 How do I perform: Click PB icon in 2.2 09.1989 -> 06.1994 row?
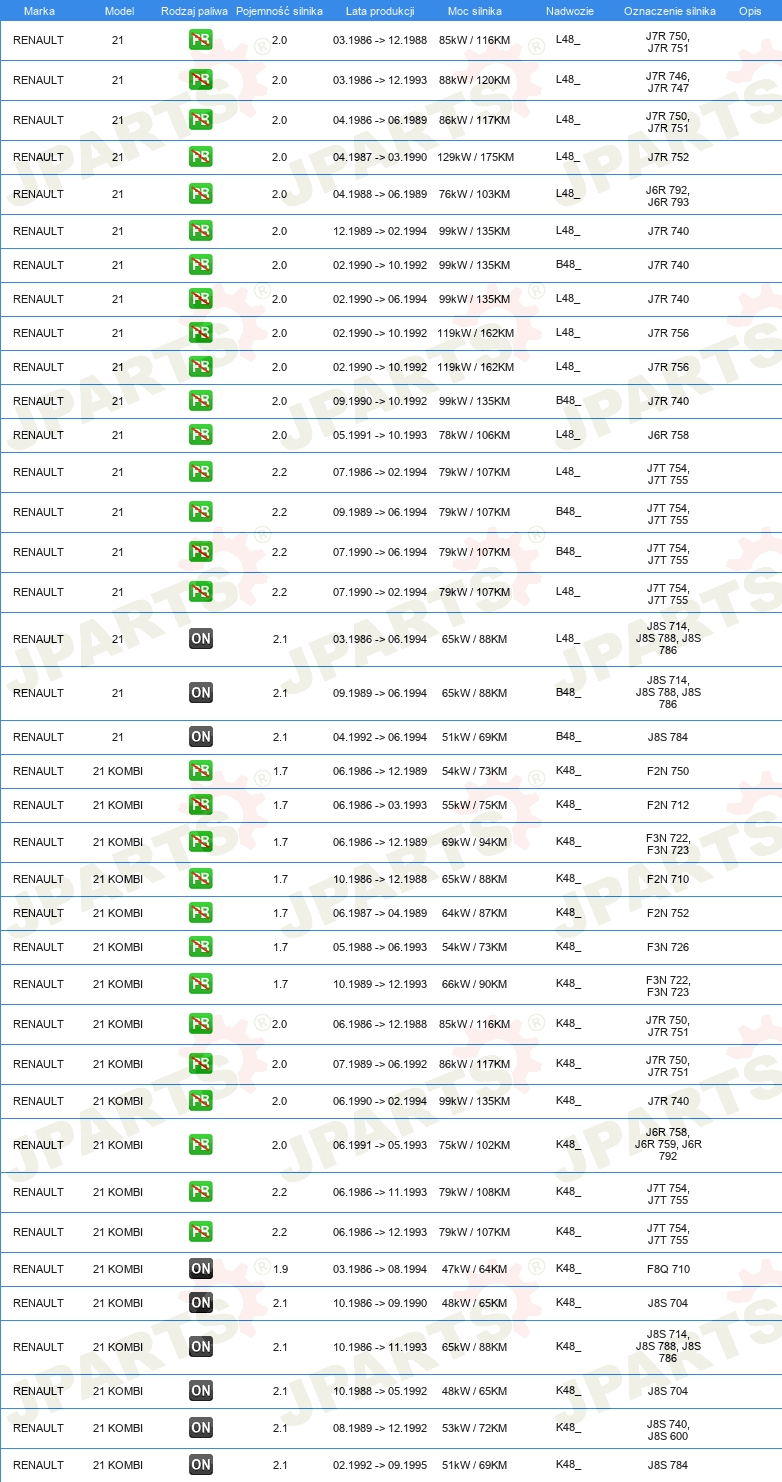pyautogui.click(x=201, y=512)
